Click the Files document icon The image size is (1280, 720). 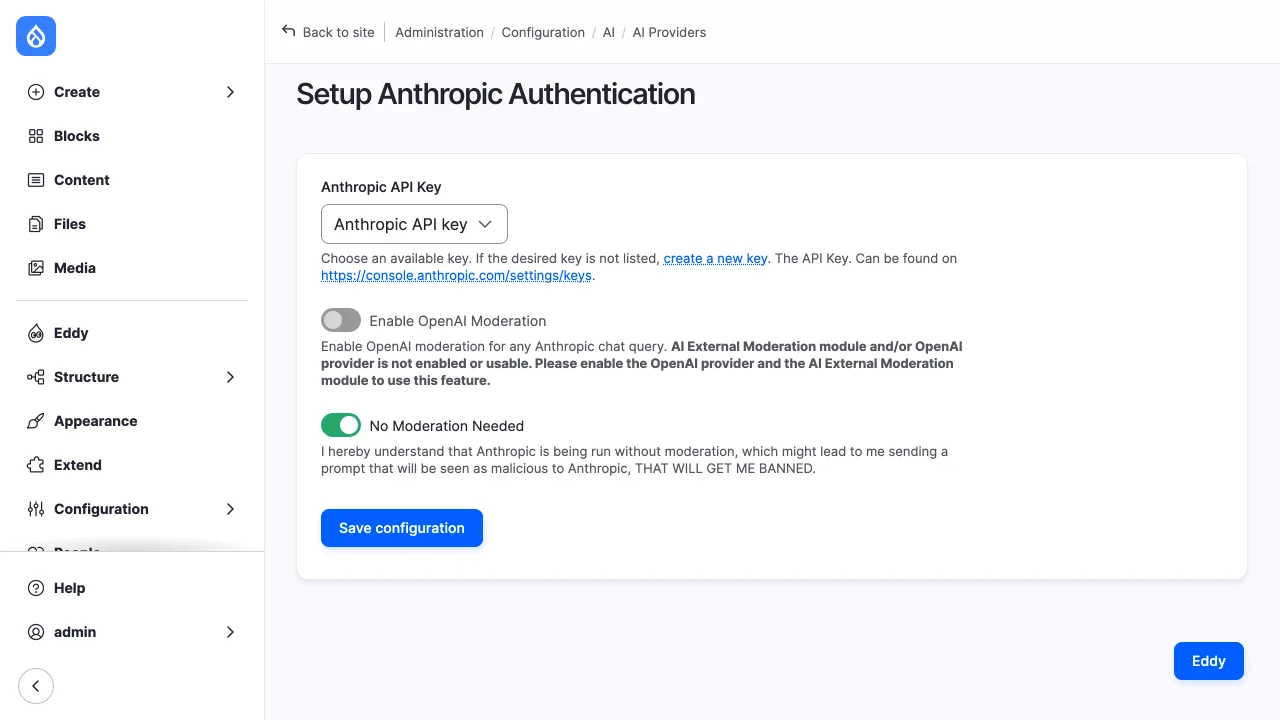click(x=36, y=224)
